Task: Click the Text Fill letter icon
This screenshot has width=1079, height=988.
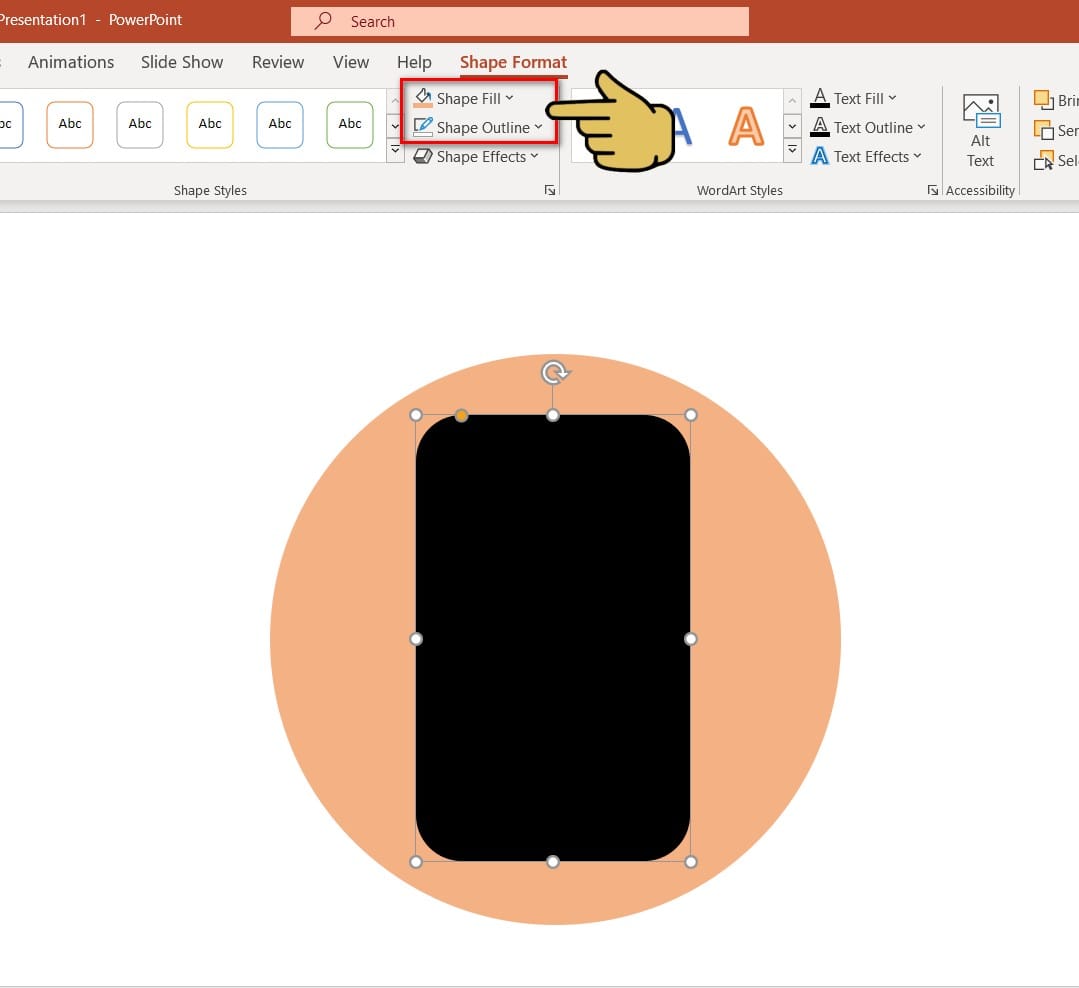Action: [x=820, y=98]
